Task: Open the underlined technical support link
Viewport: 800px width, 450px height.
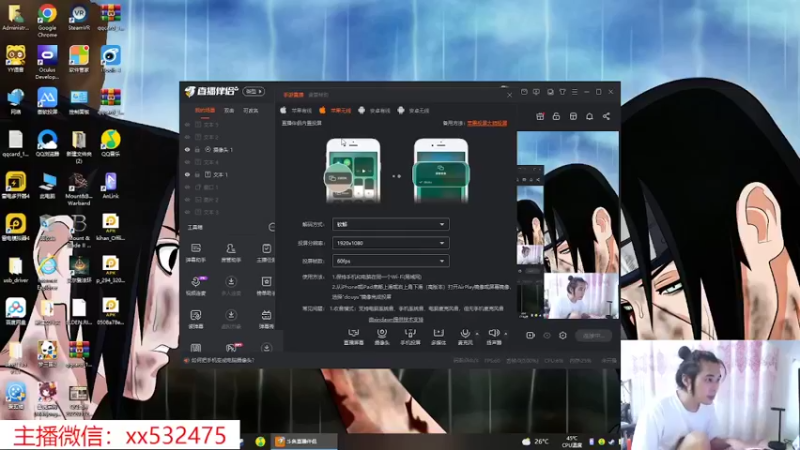Action: pos(396,319)
